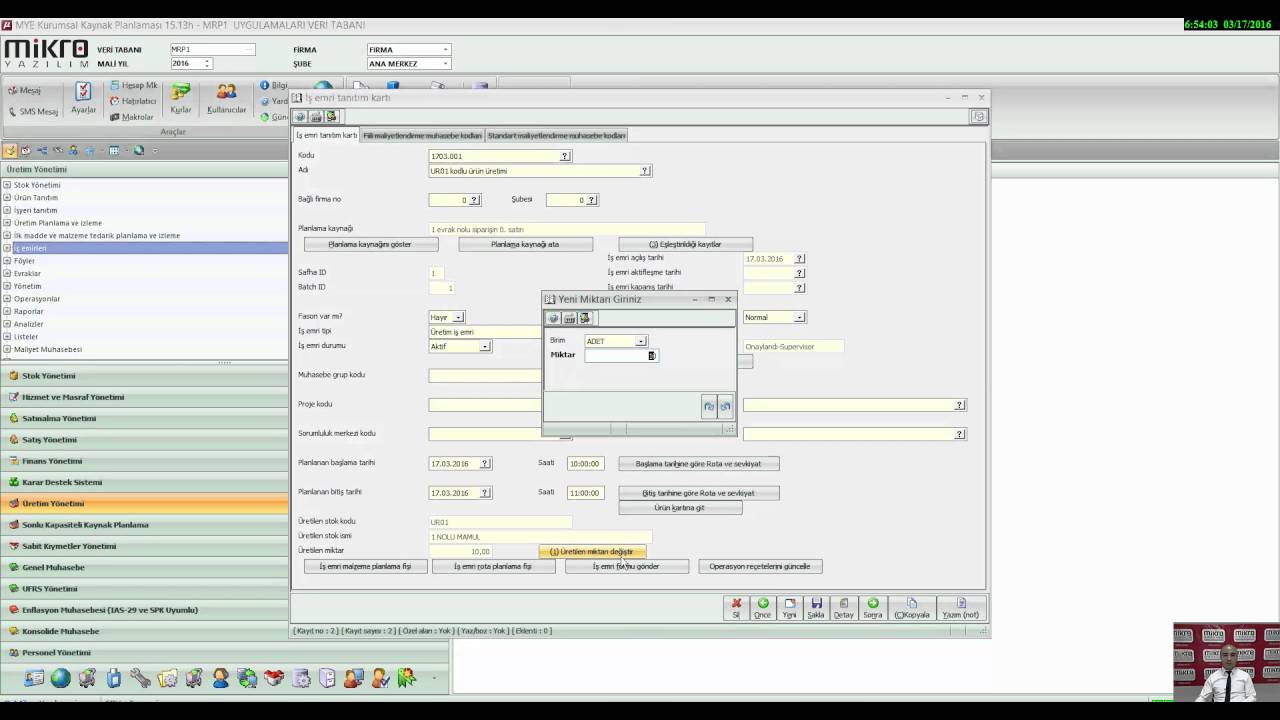Viewport: 1280px width, 720px height.
Task: Click Eşleştirildiği kayıtlar button
Action: click(x=685, y=244)
